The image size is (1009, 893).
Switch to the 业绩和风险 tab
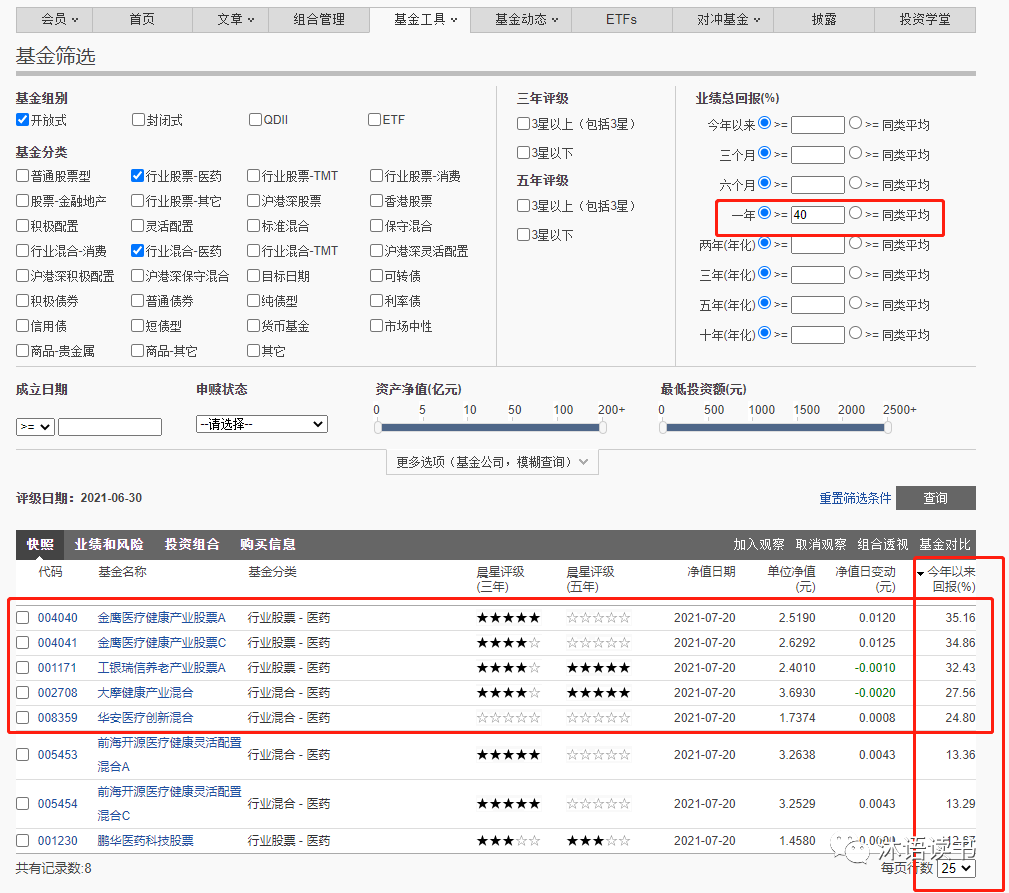(109, 545)
